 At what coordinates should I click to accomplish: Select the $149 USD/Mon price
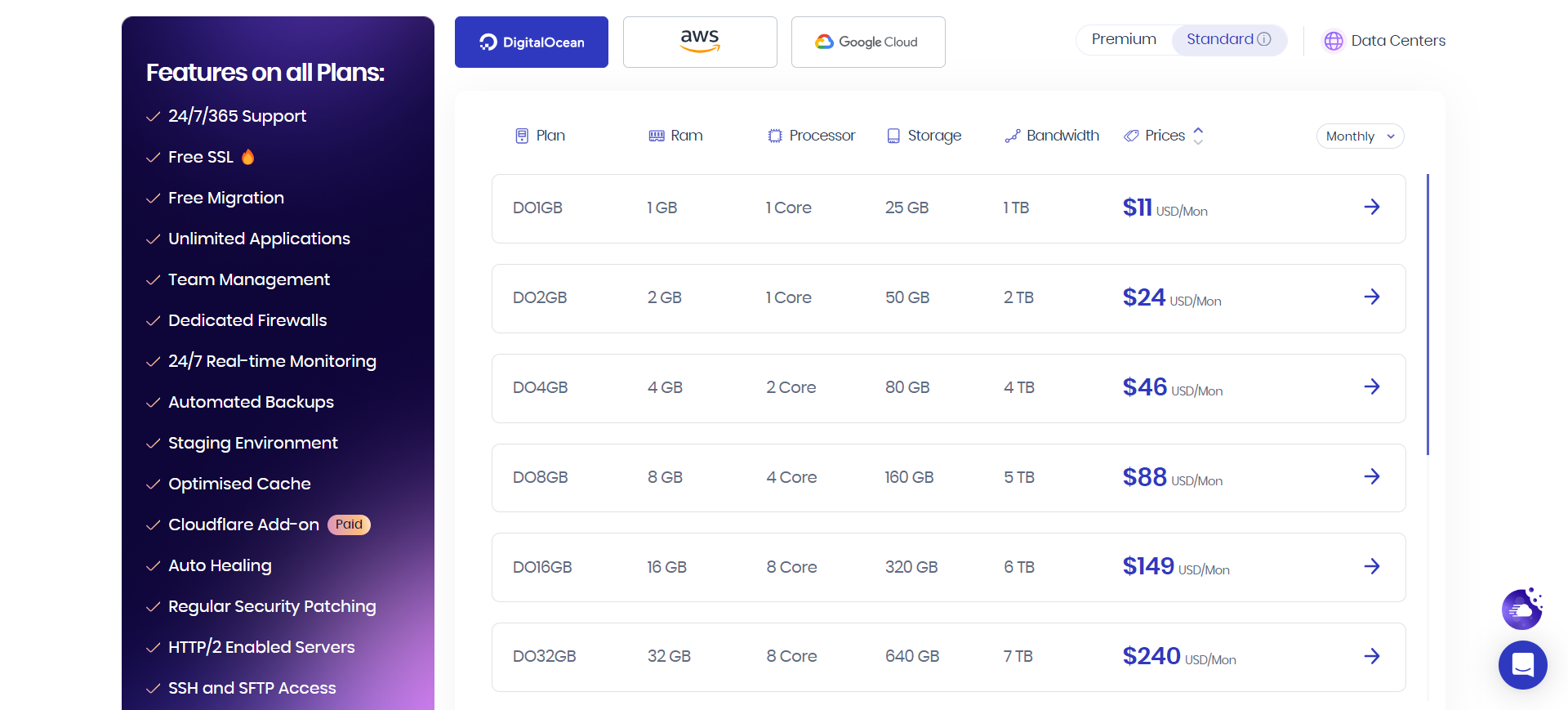click(1176, 567)
